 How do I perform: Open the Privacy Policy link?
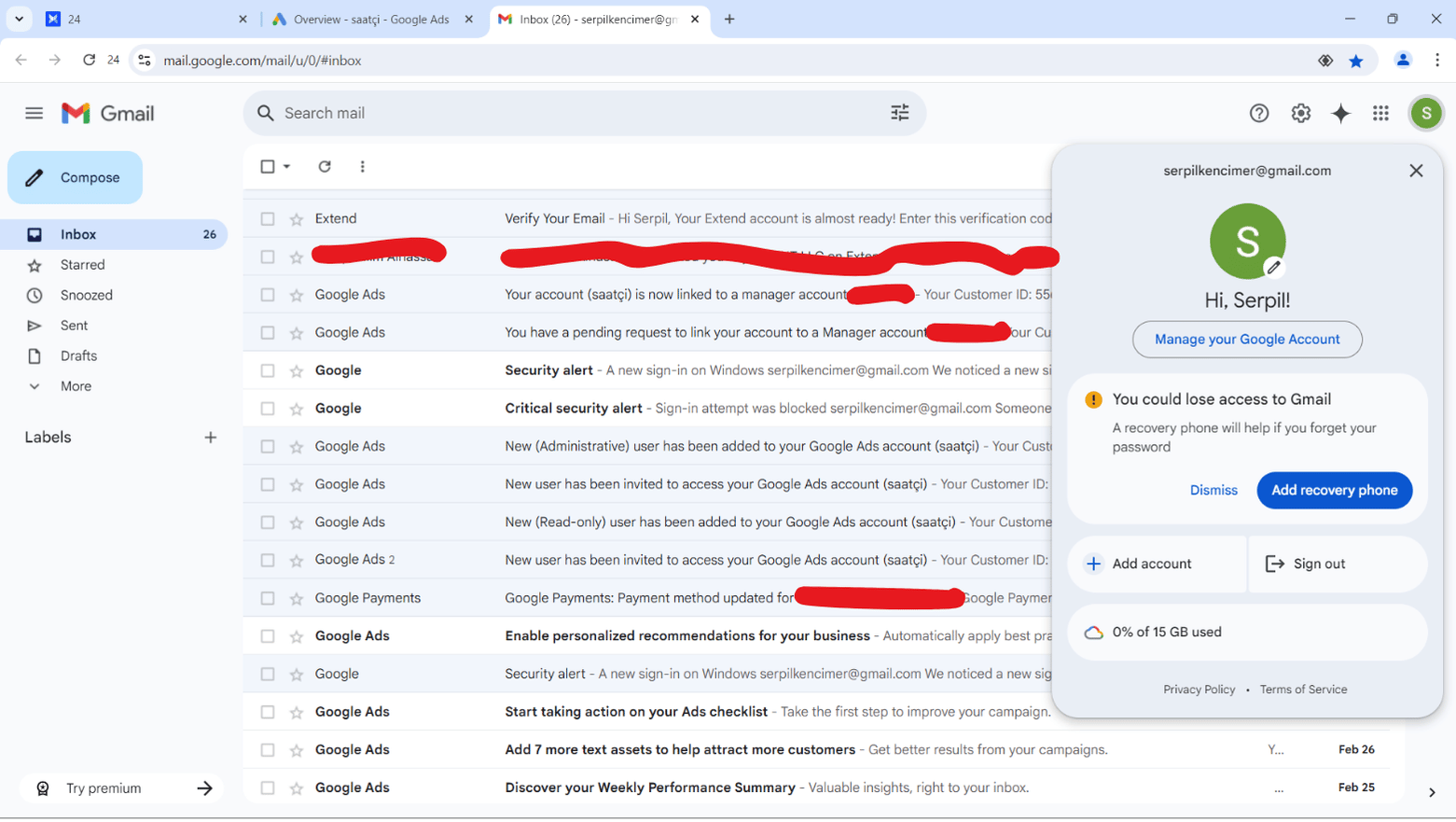point(1199,690)
